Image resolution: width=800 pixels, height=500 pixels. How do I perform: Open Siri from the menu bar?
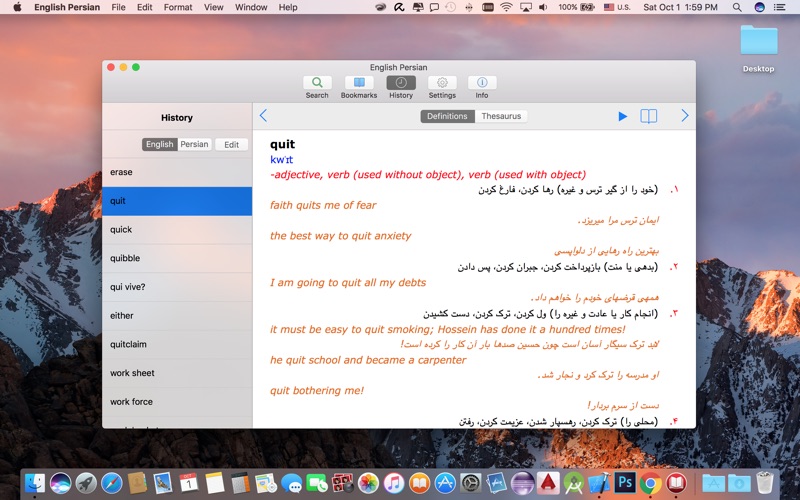tap(759, 7)
